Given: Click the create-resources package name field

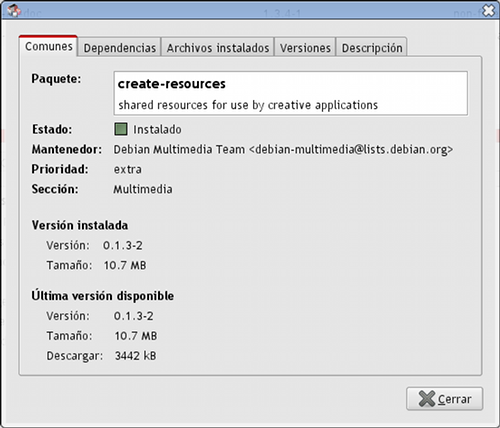Looking at the screenshot, I should point(291,93).
